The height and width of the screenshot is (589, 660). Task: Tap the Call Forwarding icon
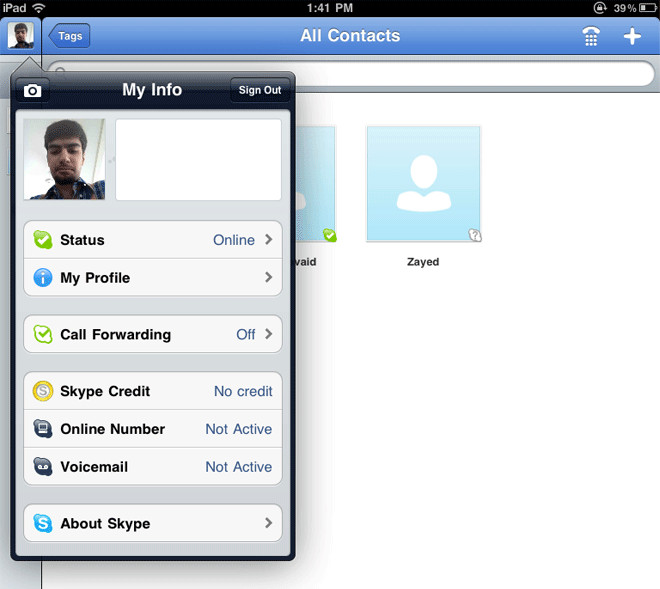click(43, 334)
